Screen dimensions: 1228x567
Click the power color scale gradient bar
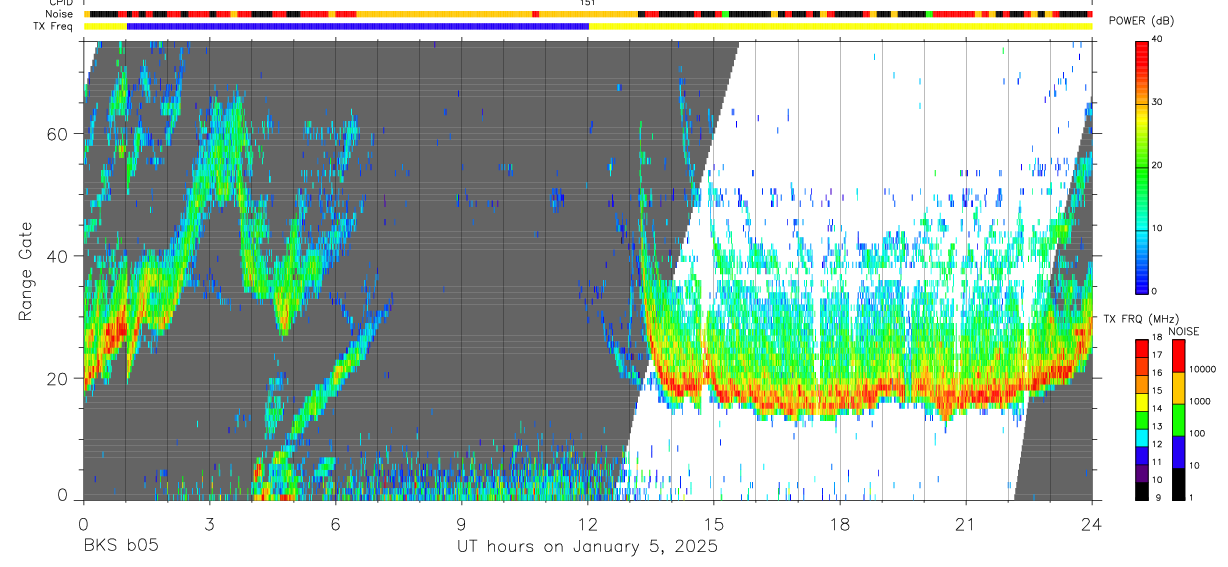[1142, 166]
